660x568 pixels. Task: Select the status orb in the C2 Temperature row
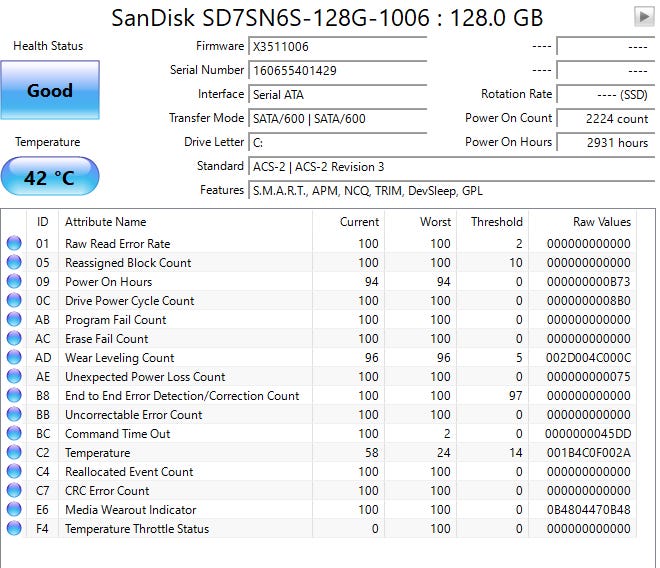click(14, 452)
